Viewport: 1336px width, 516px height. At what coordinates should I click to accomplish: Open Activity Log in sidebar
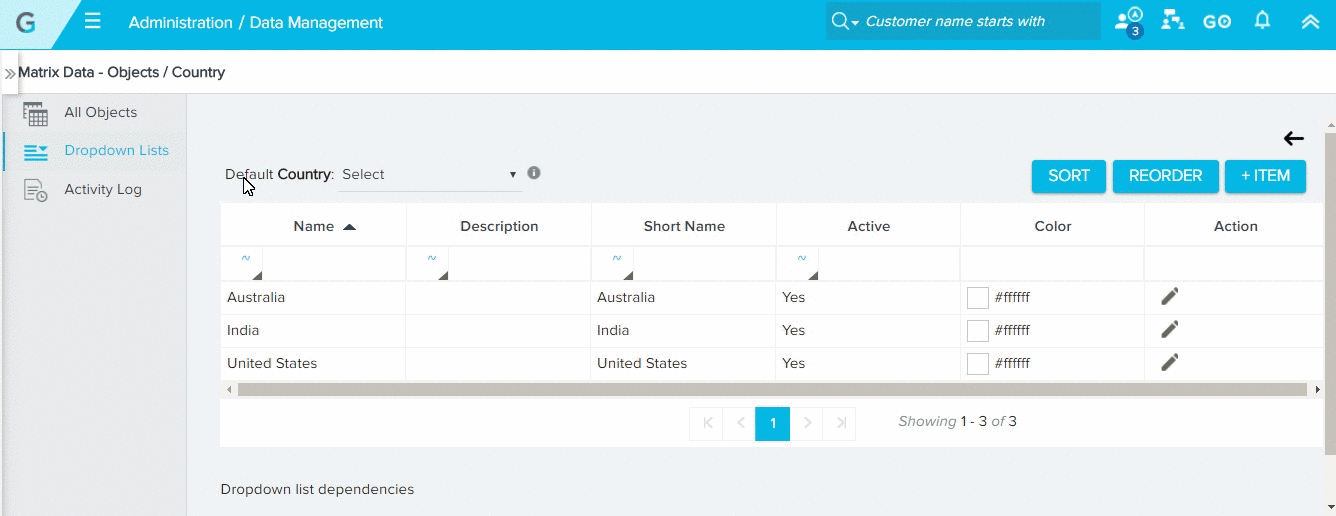(103, 189)
